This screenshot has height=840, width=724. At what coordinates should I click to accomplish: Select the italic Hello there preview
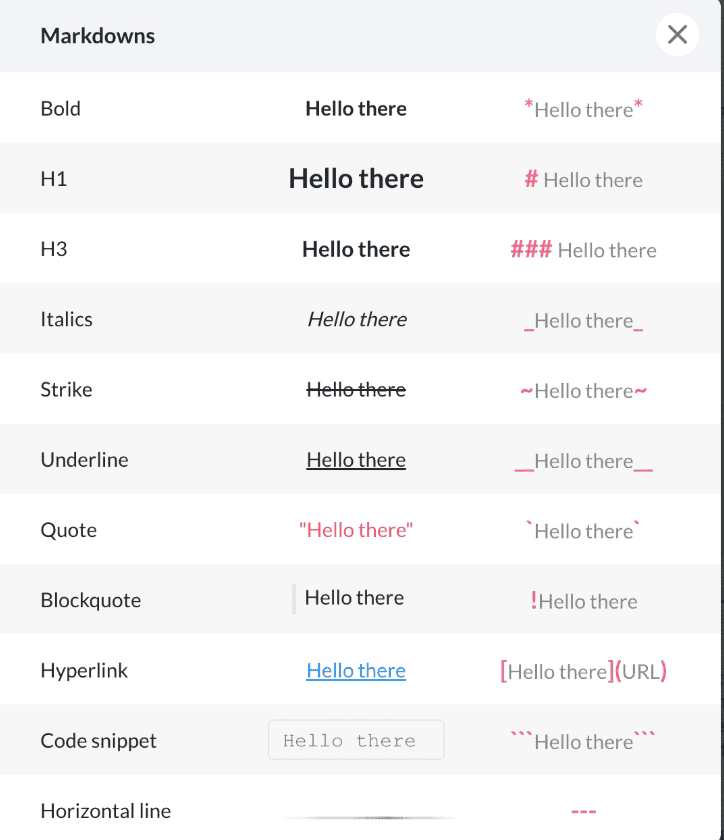click(357, 319)
